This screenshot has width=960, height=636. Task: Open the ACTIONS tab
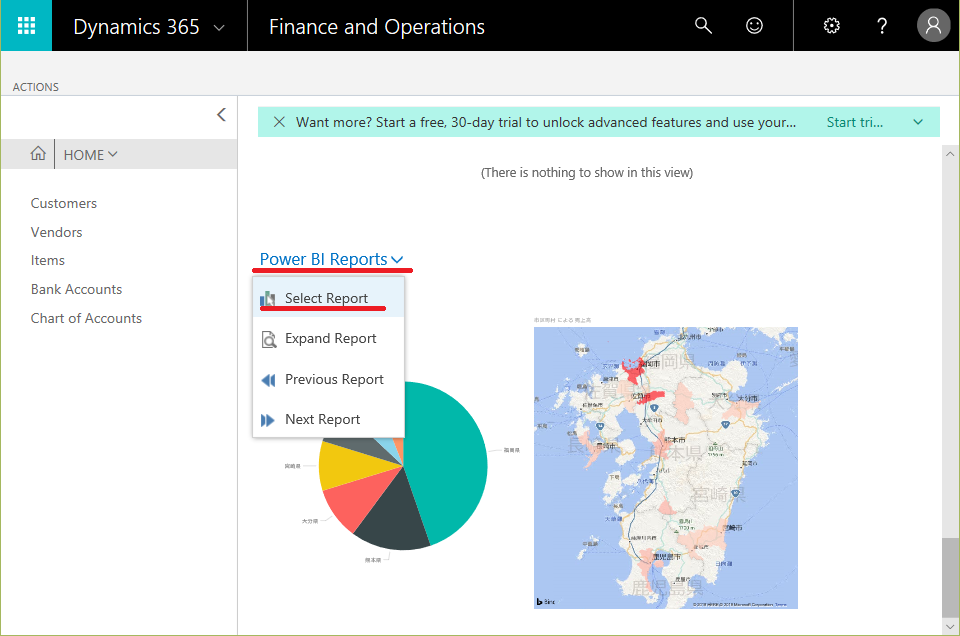click(36, 87)
